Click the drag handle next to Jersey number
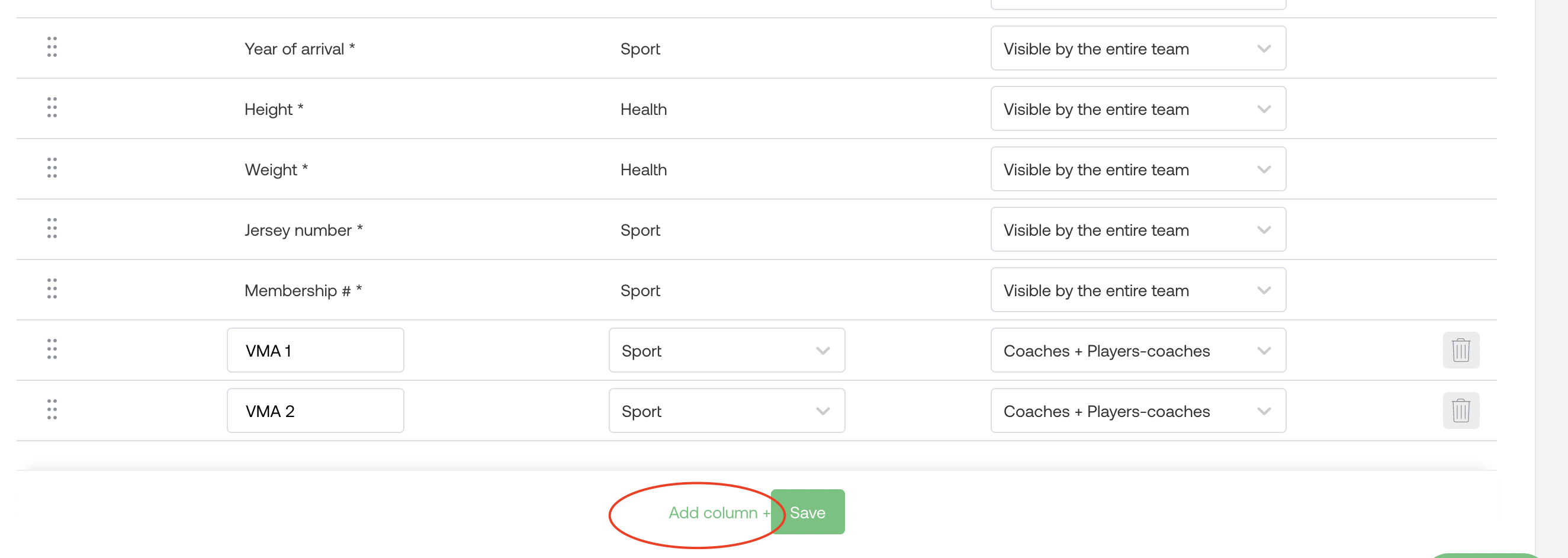Viewport: 1568px width, 558px height. coord(52,228)
